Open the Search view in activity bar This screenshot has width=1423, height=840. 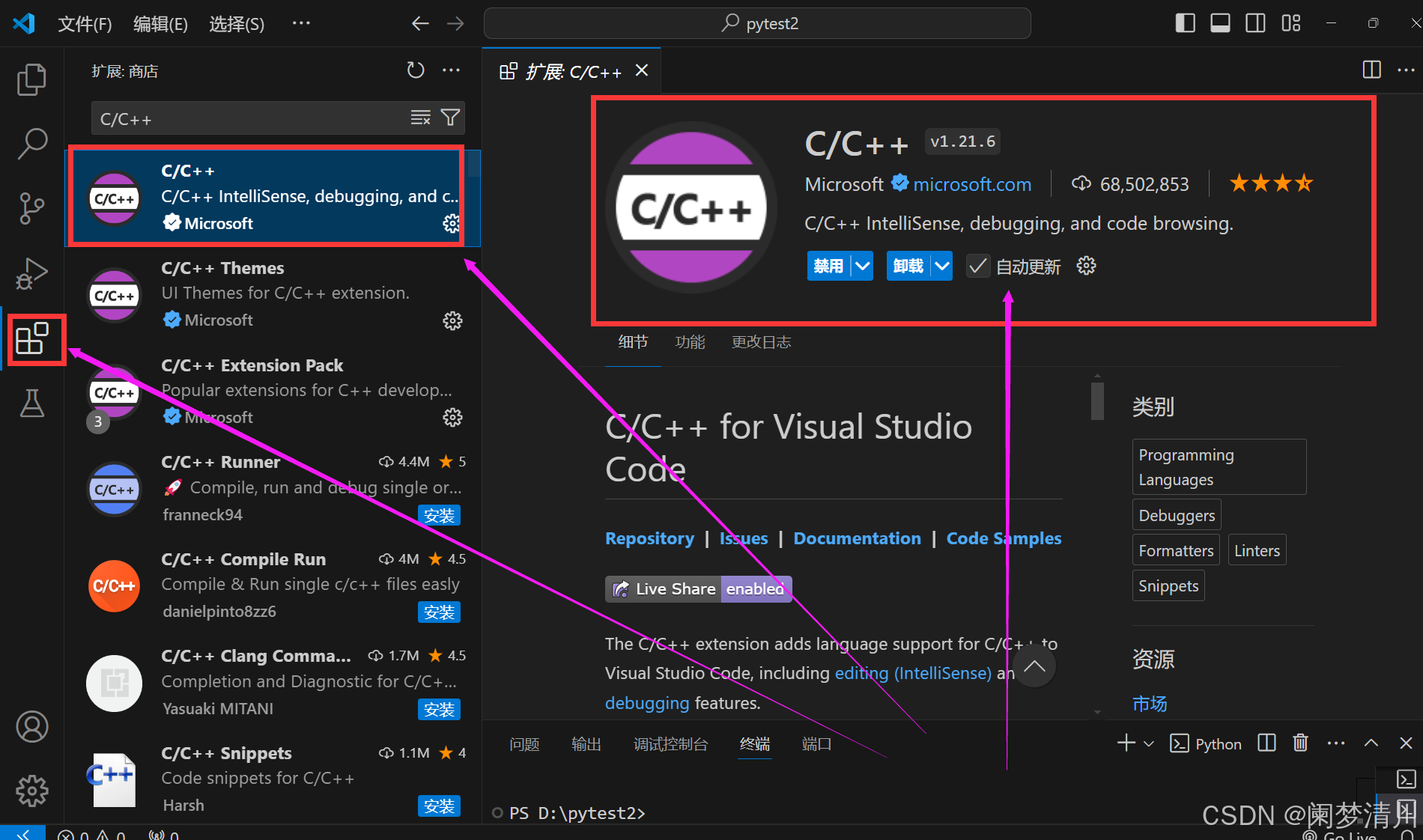[x=31, y=144]
